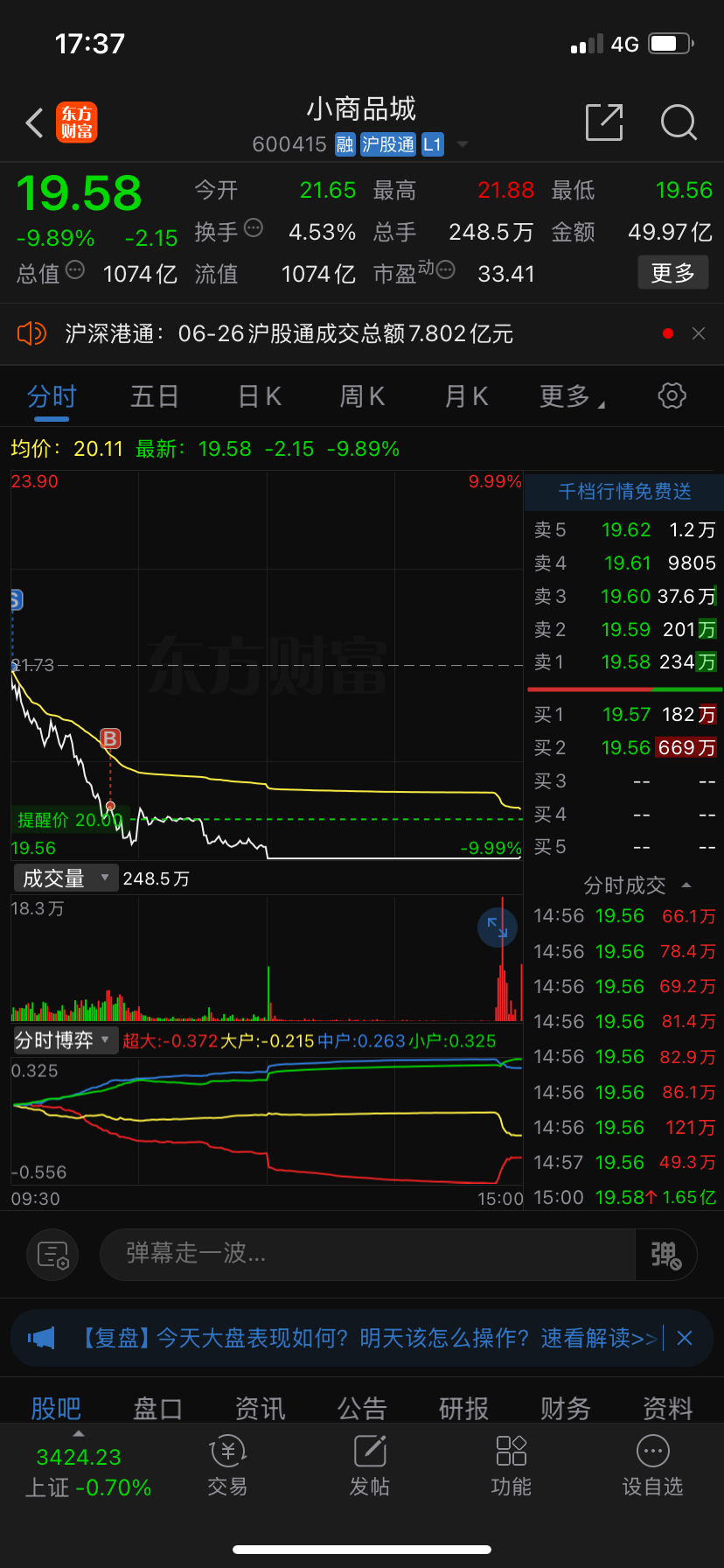Toggle the 弹 bullet-comments switch
This screenshot has height=1568, width=724.
(x=666, y=1255)
